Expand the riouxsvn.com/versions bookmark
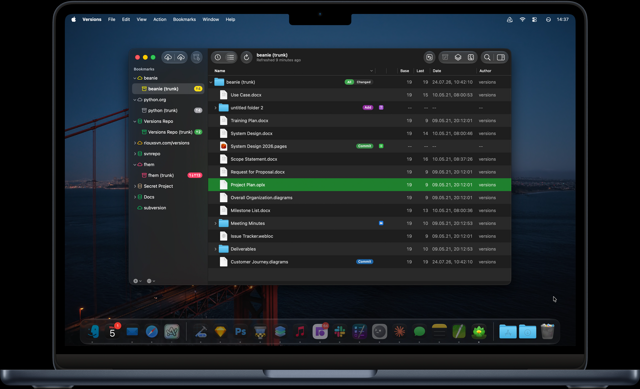This screenshot has height=389, width=640. click(135, 143)
